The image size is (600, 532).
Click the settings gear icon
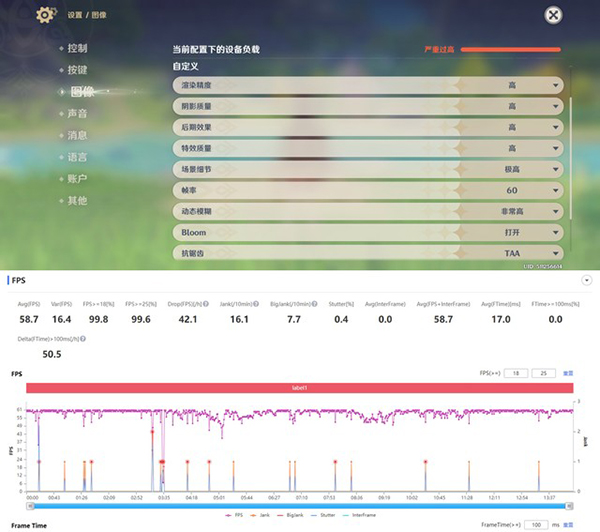pyautogui.click(x=45, y=15)
